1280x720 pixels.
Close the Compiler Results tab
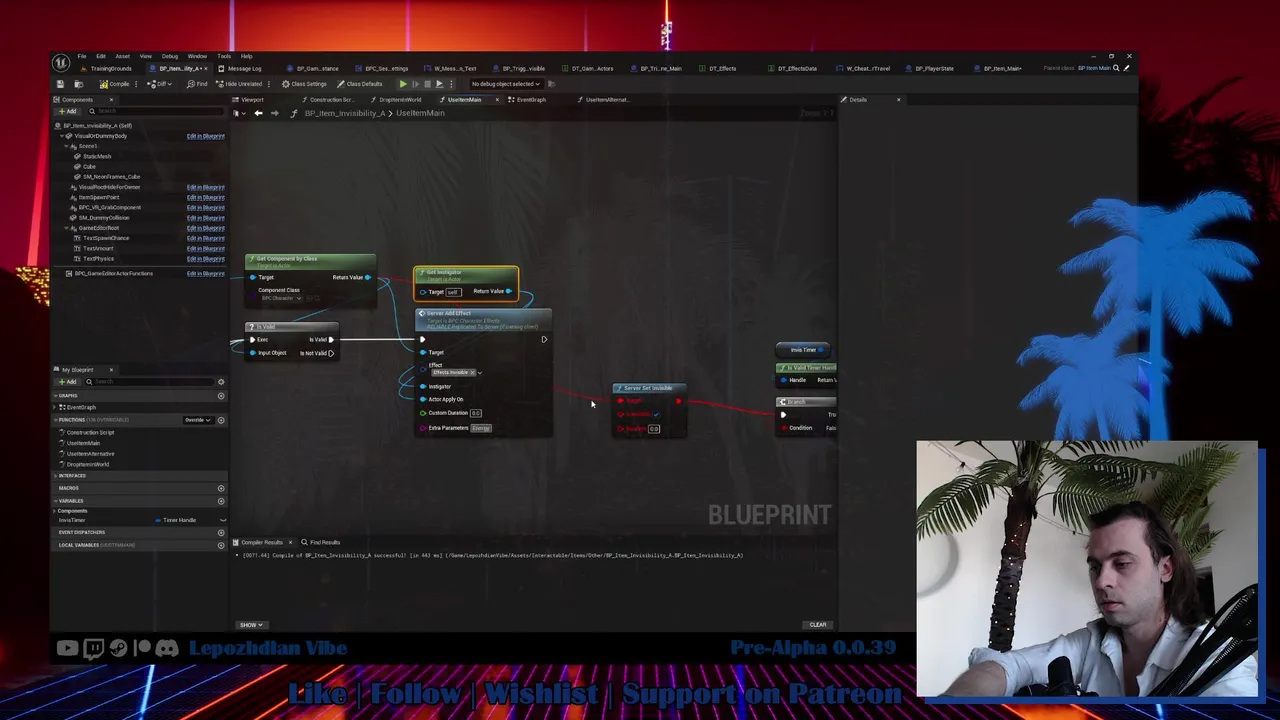(x=291, y=542)
